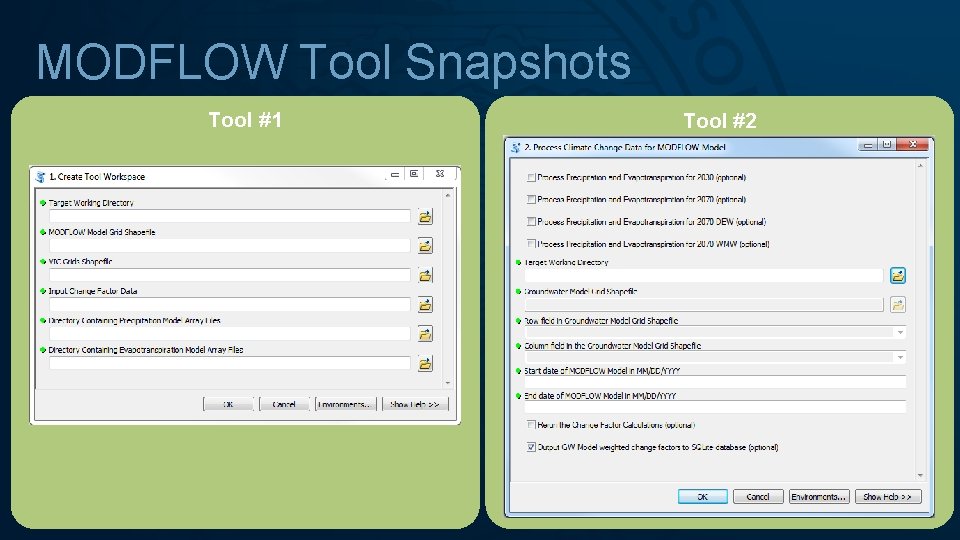Screen dimensions: 960x540
Task: Show Help in Process Climate Change Data dialog
Action: tap(888, 497)
